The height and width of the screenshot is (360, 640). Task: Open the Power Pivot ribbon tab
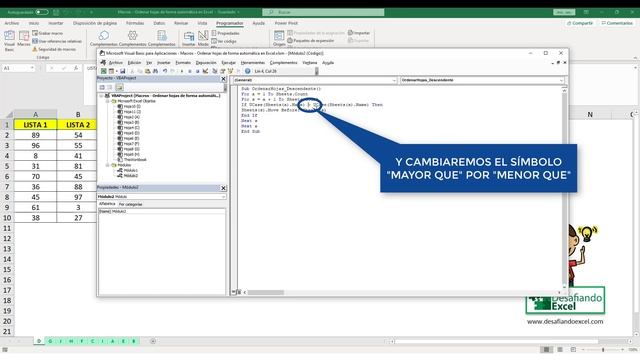[286, 23]
